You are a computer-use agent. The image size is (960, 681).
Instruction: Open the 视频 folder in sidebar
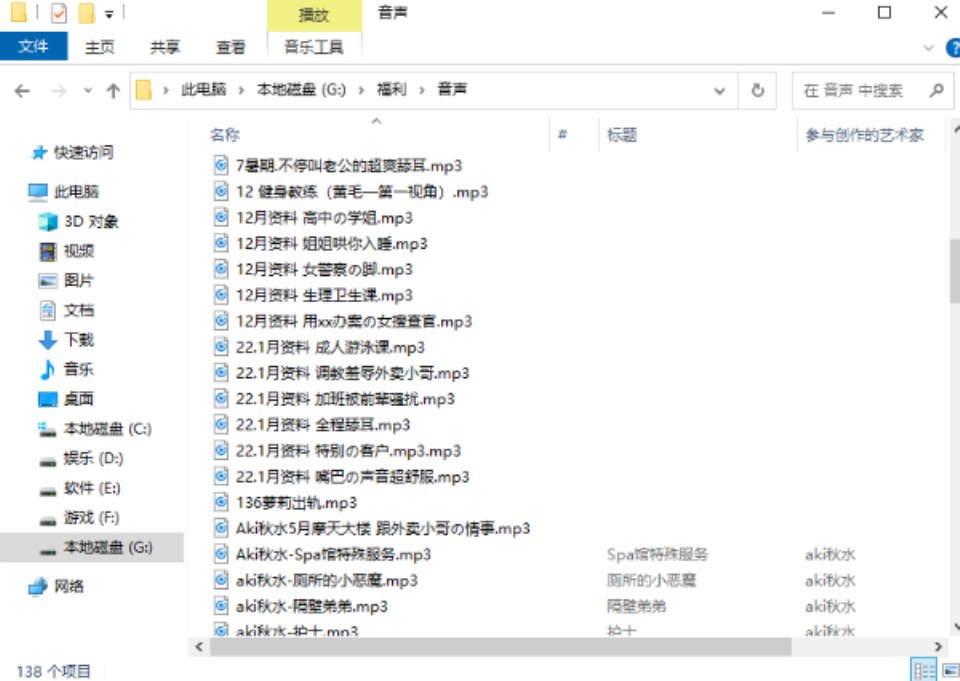pos(66,250)
